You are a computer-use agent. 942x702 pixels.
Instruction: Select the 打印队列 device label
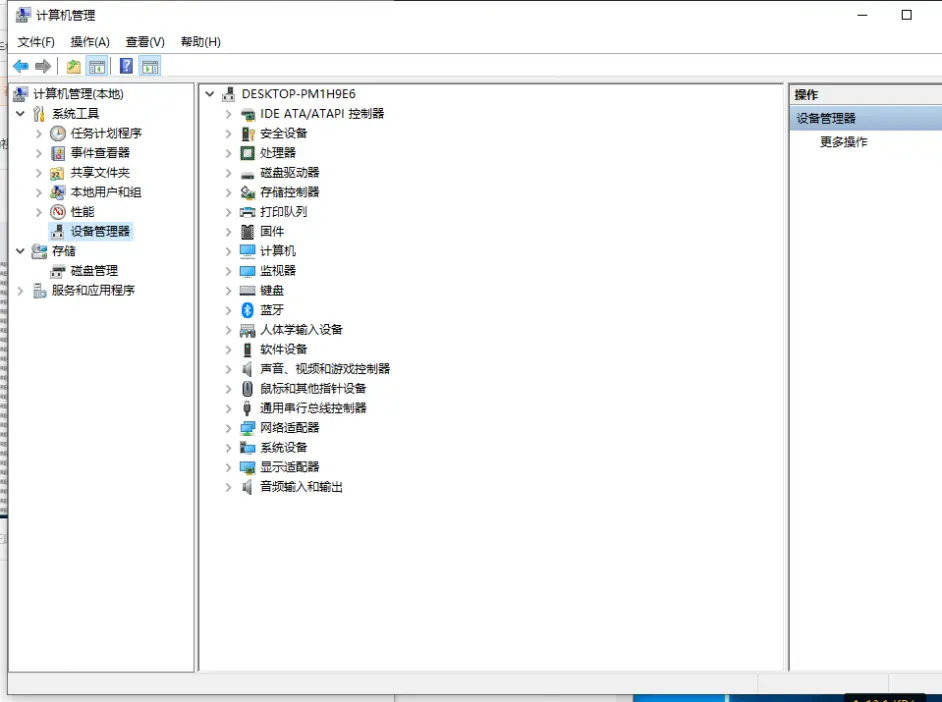pos(284,212)
